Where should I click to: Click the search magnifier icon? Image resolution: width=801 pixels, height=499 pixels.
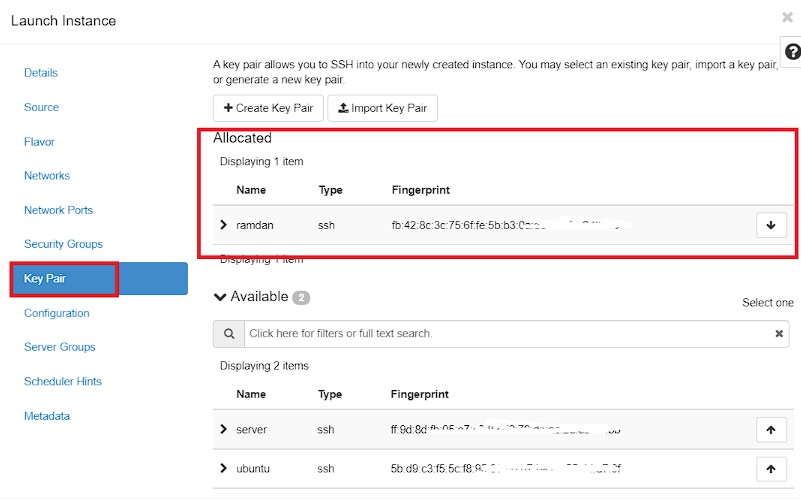pyautogui.click(x=229, y=334)
